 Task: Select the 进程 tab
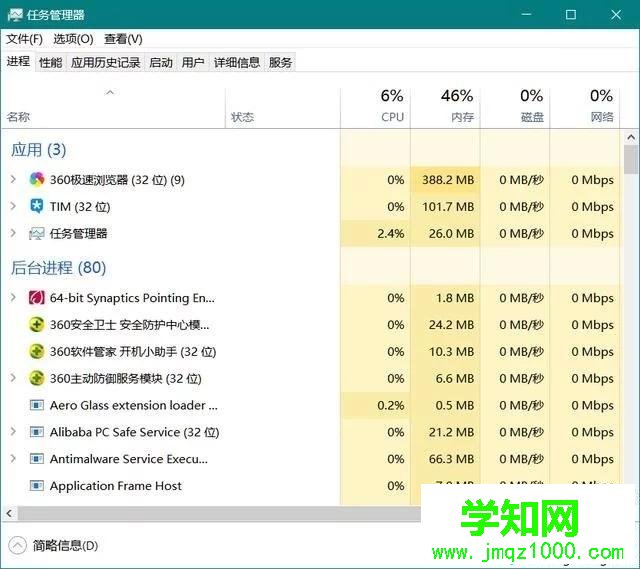pos(18,62)
